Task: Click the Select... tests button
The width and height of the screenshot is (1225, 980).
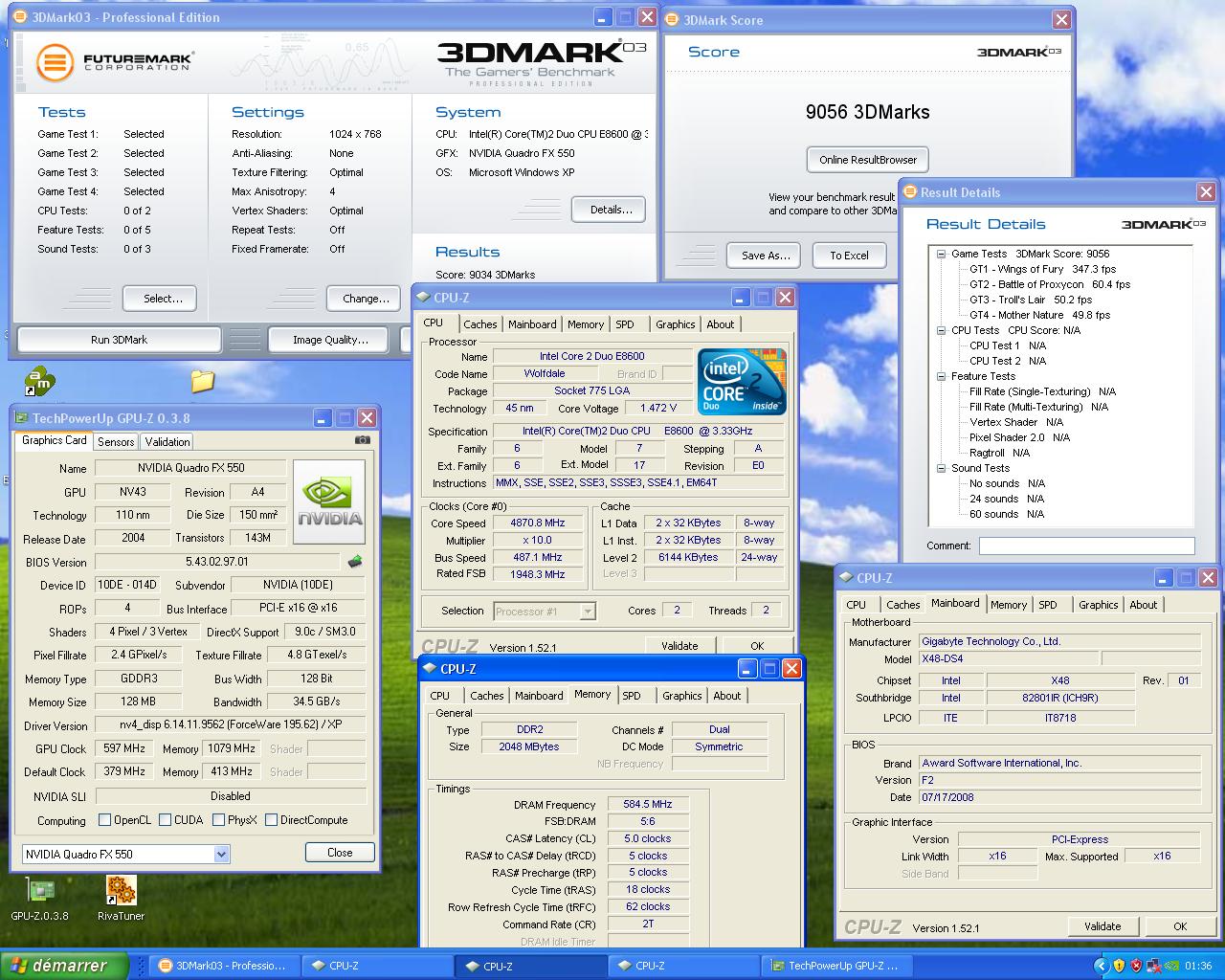Action: [160, 299]
